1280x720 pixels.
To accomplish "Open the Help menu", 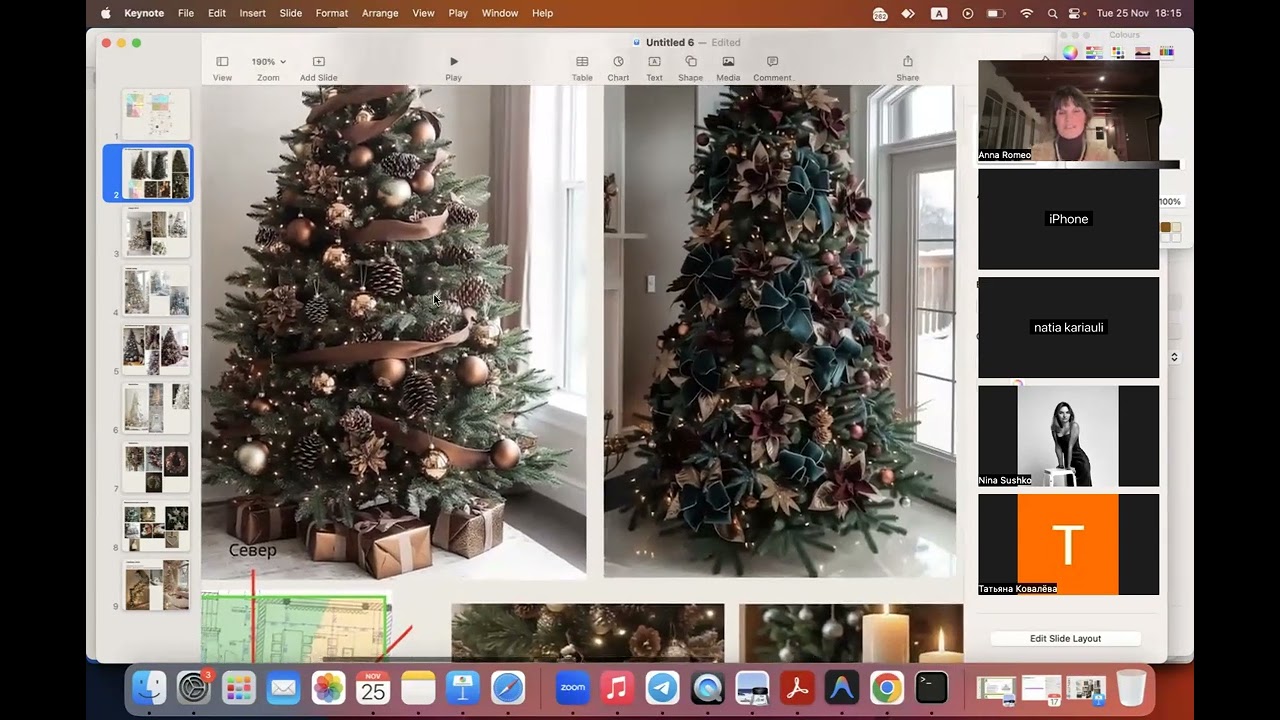I will coord(542,13).
